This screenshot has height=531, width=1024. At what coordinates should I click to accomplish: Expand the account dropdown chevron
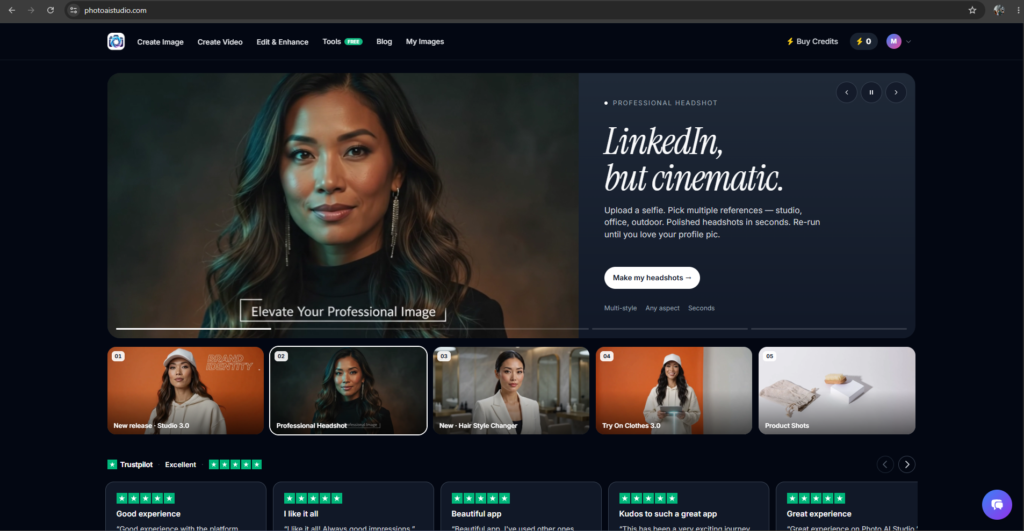[x=908, y=42]
